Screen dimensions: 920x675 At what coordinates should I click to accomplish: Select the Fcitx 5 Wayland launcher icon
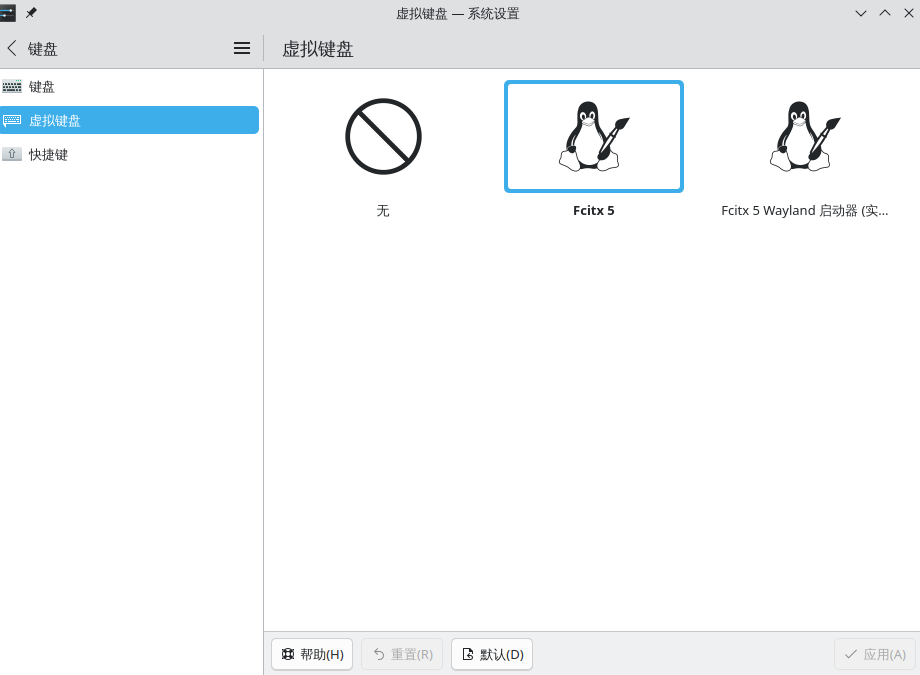(805, 136)
